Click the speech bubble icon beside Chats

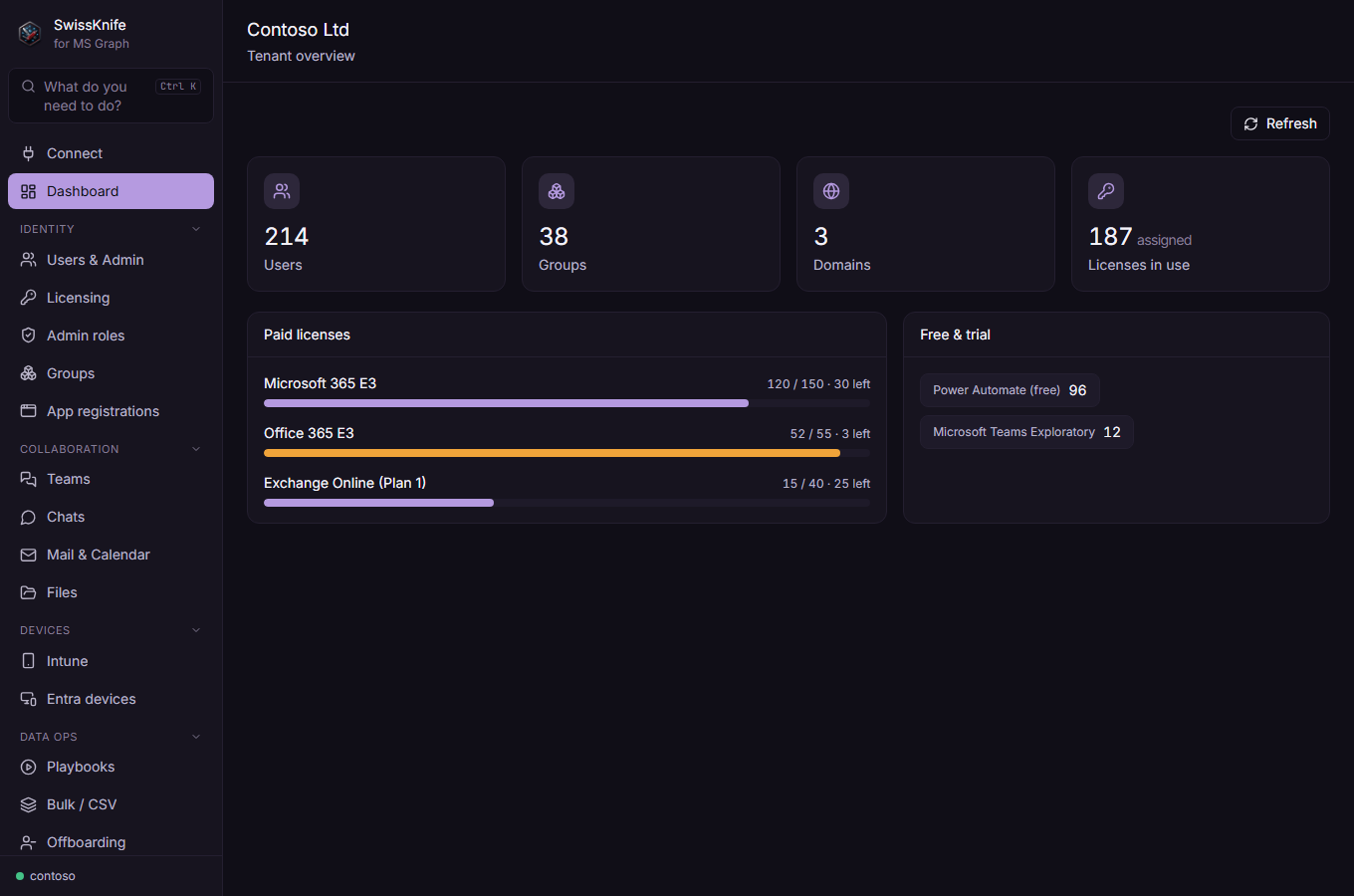coord(28,517)
